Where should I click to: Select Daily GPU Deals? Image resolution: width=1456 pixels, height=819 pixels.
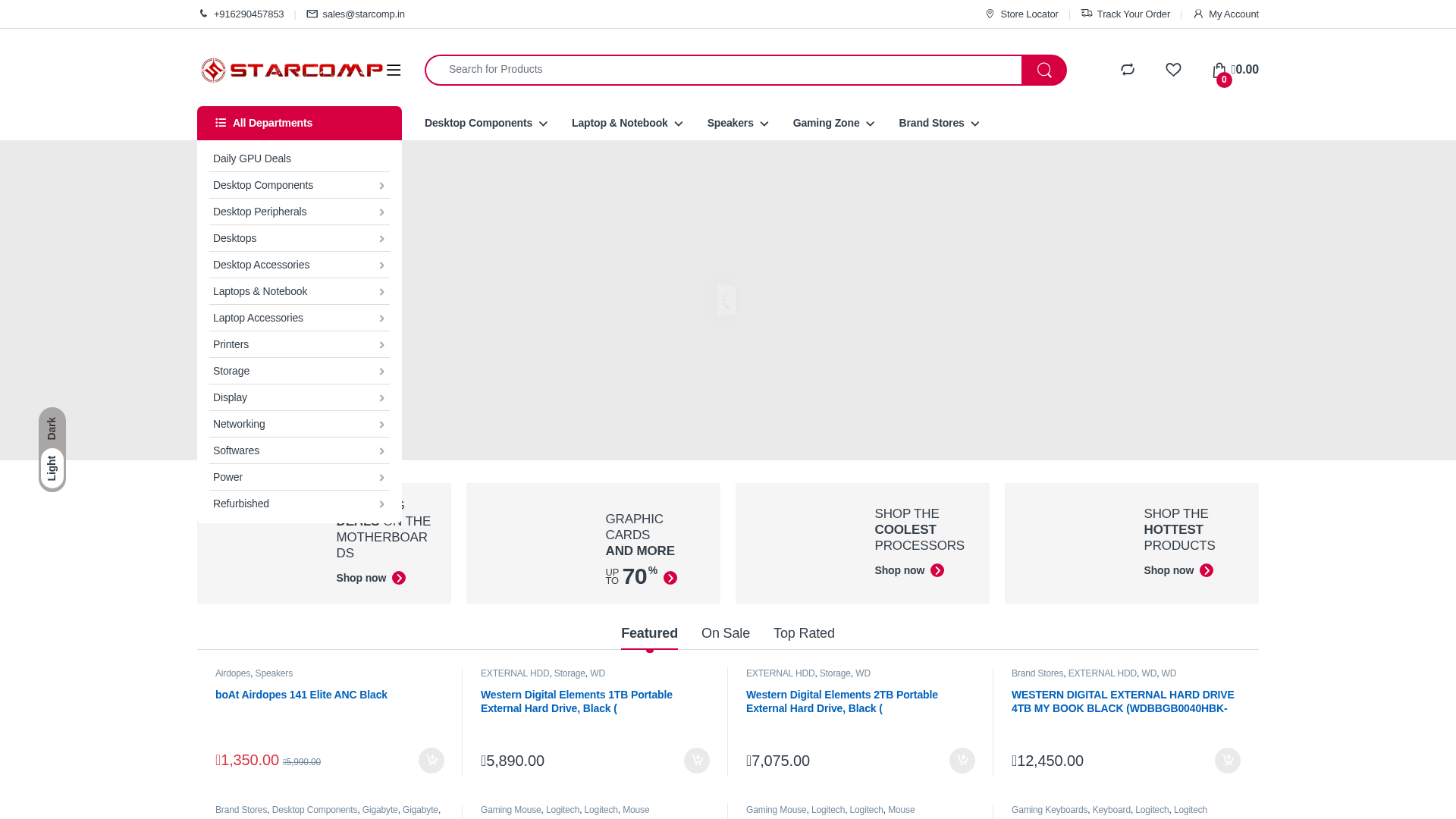[x=300, y=158]
